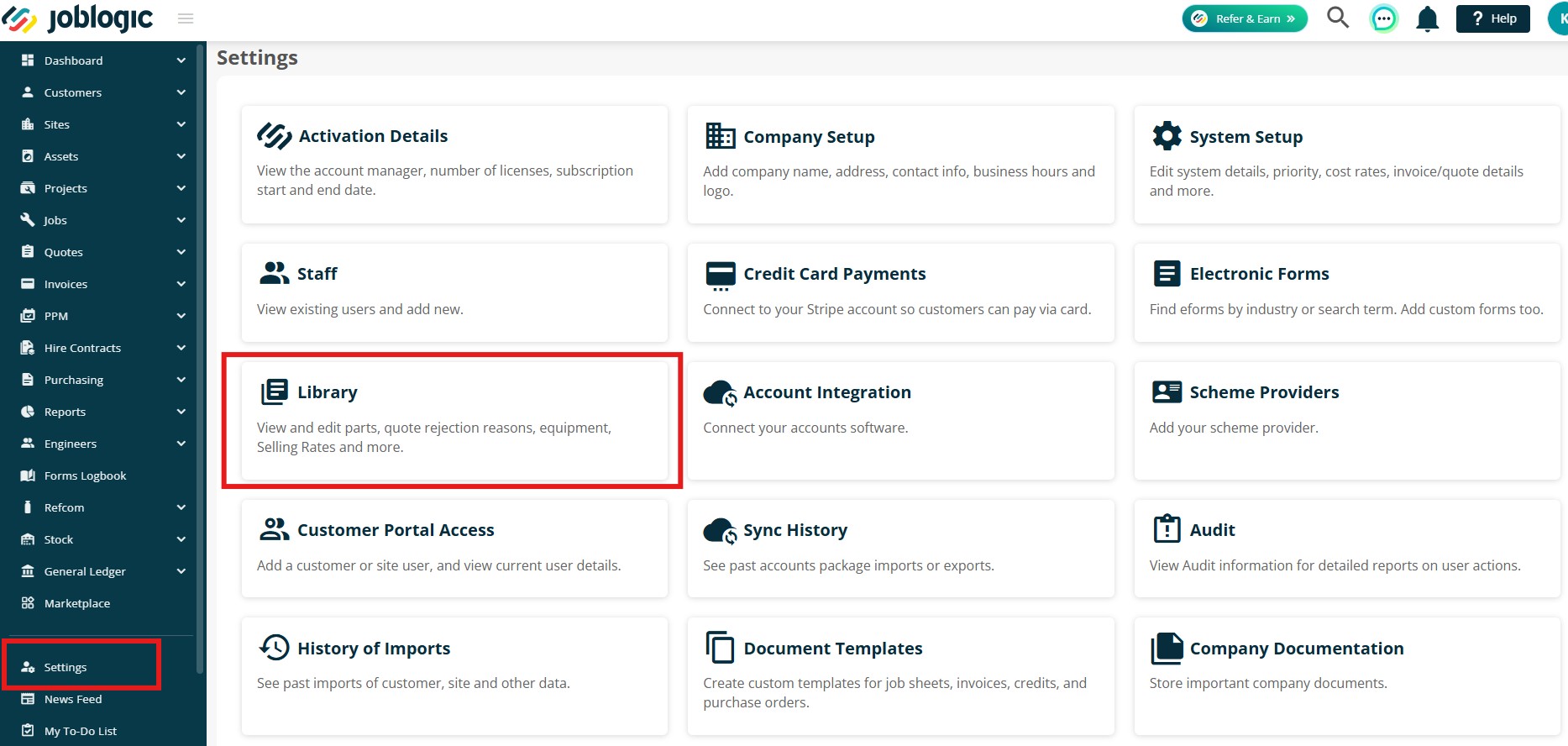Click the Activation Details card icon
Image resolution: width=1568 pixels, height=746 pixels.
point(274,135)
